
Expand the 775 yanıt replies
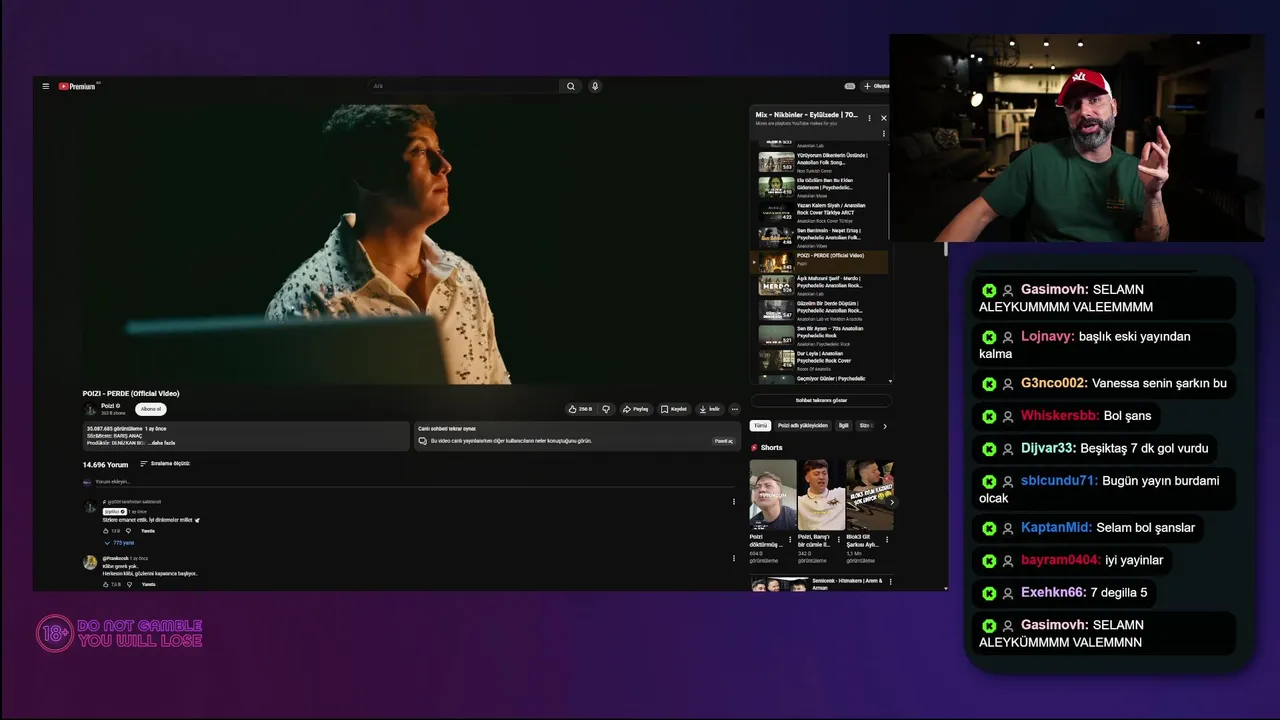121,542
